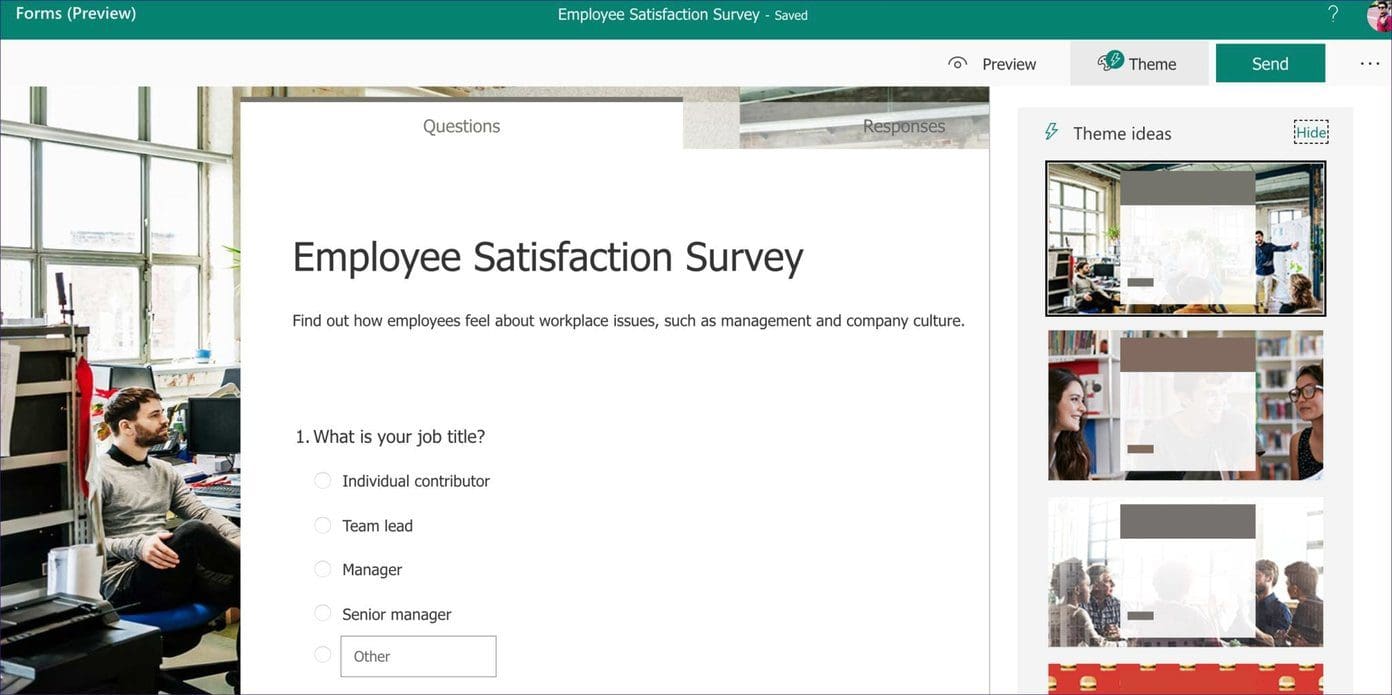This screenshot has width=1392, height=695.
Task: Select the Other radio option
Action: [322, 655]
